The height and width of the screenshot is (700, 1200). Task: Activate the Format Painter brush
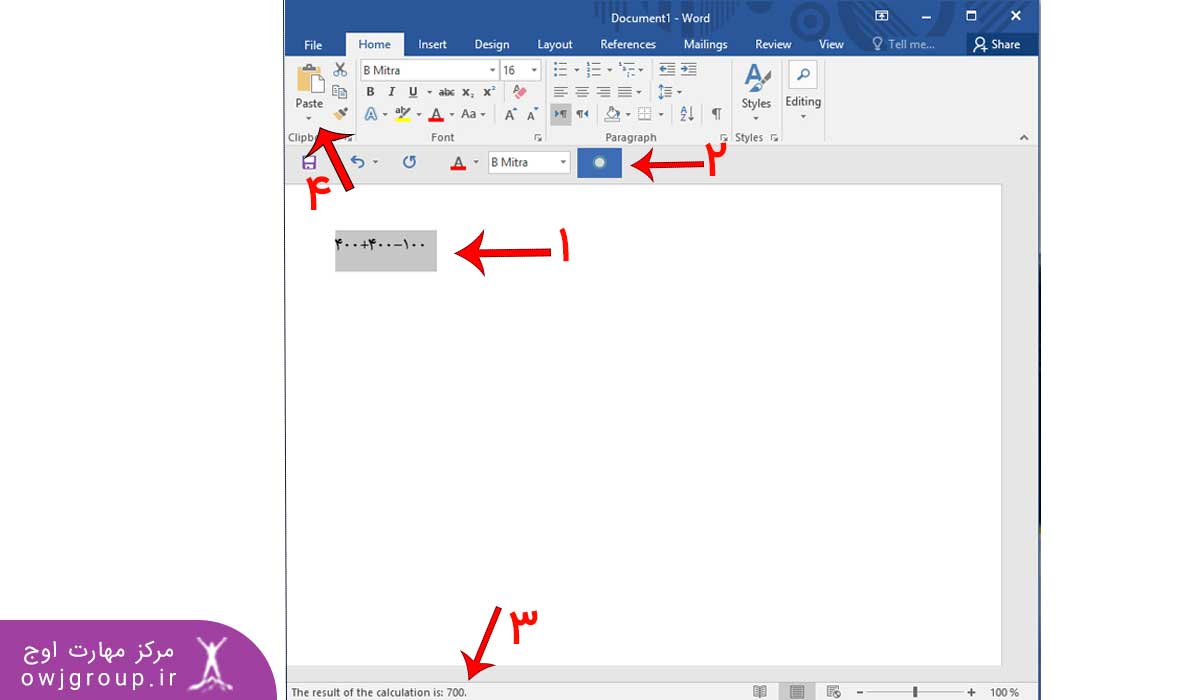(340, 114)
